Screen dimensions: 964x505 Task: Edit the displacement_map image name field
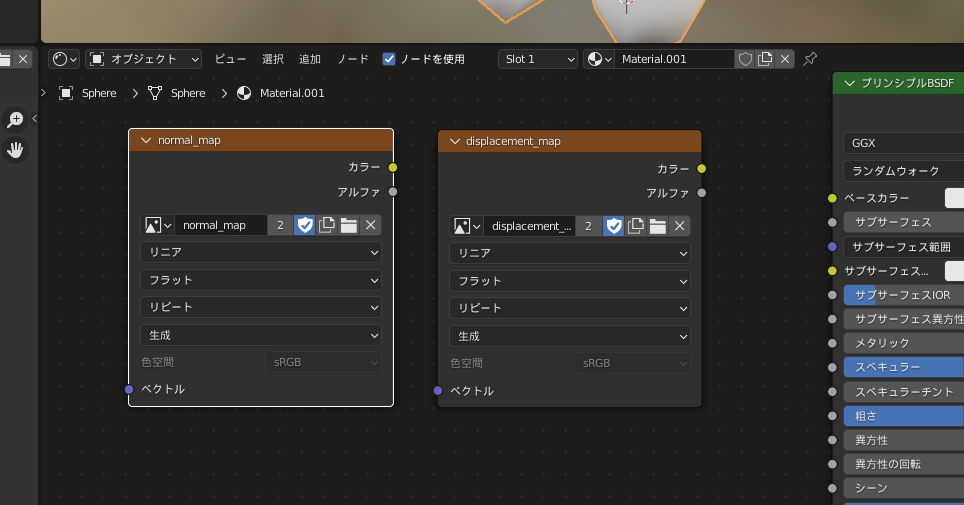click(x=530, y=226)
